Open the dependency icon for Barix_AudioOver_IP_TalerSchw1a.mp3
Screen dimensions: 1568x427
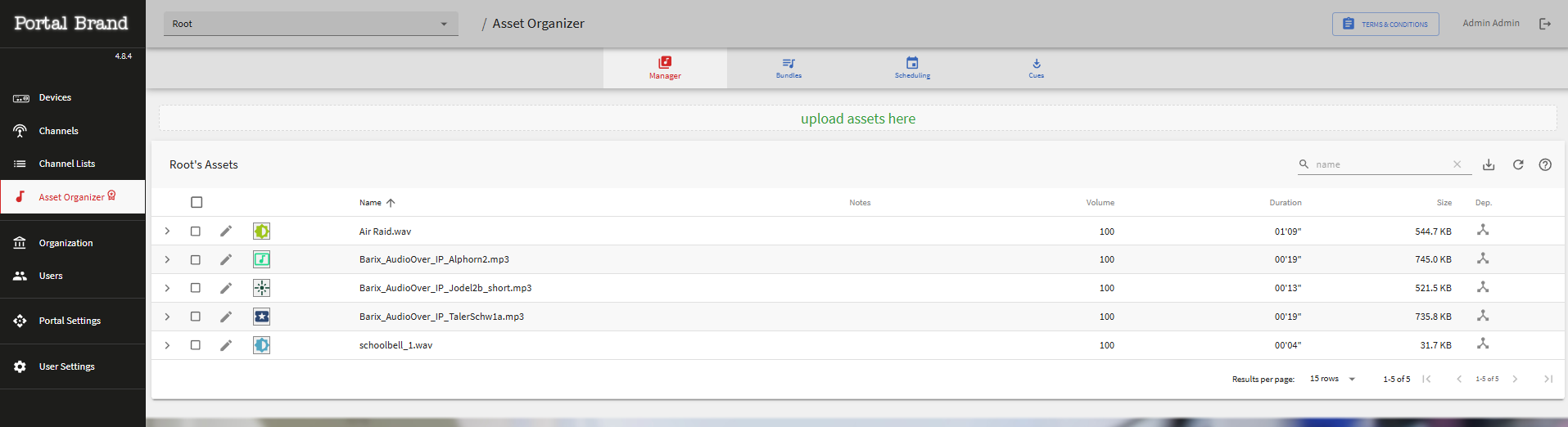pyautogui.click(x=1483, y=316)
